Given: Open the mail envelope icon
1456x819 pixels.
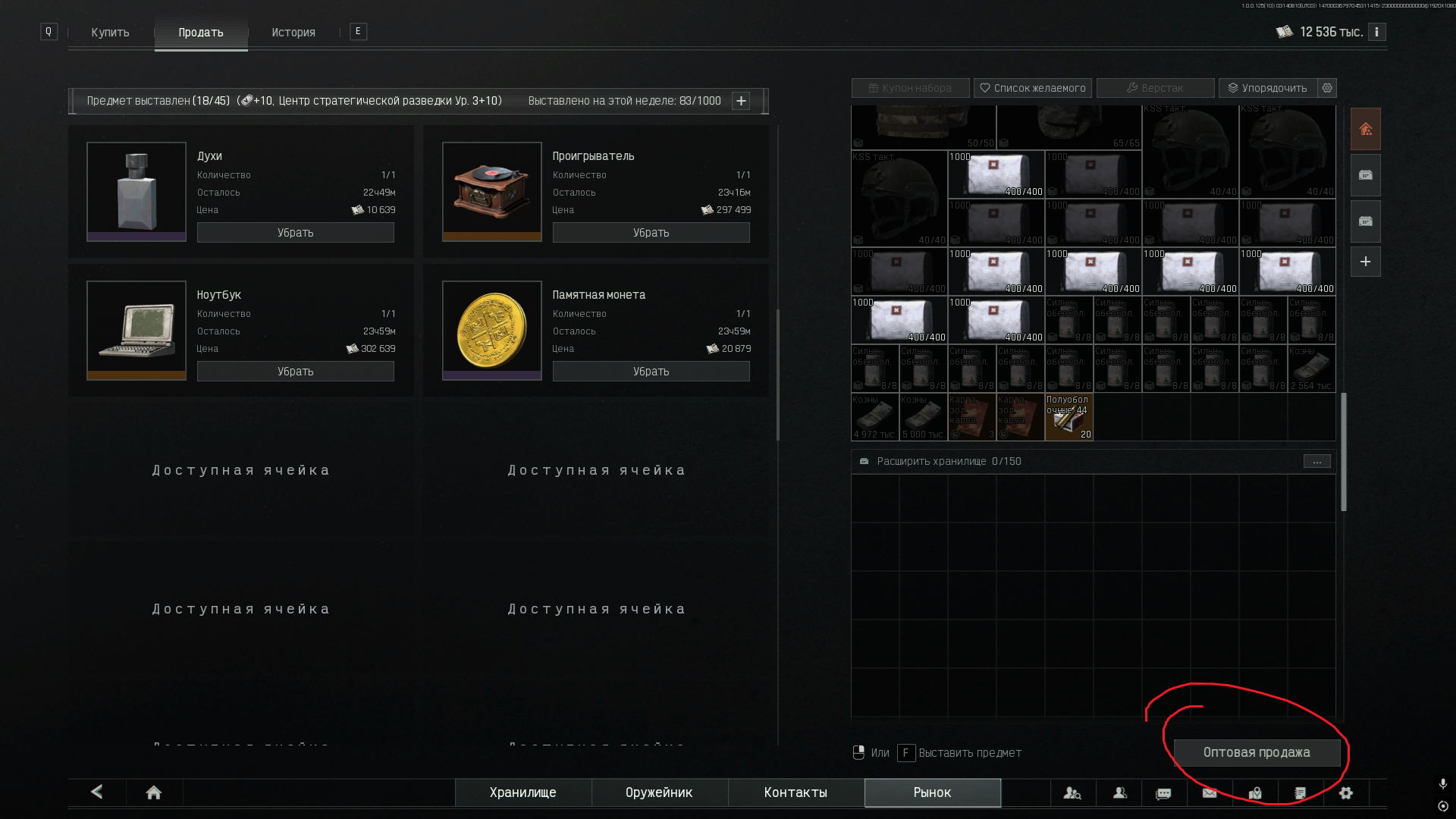Looking at the screenshot, I should [x=1210, y=793].
